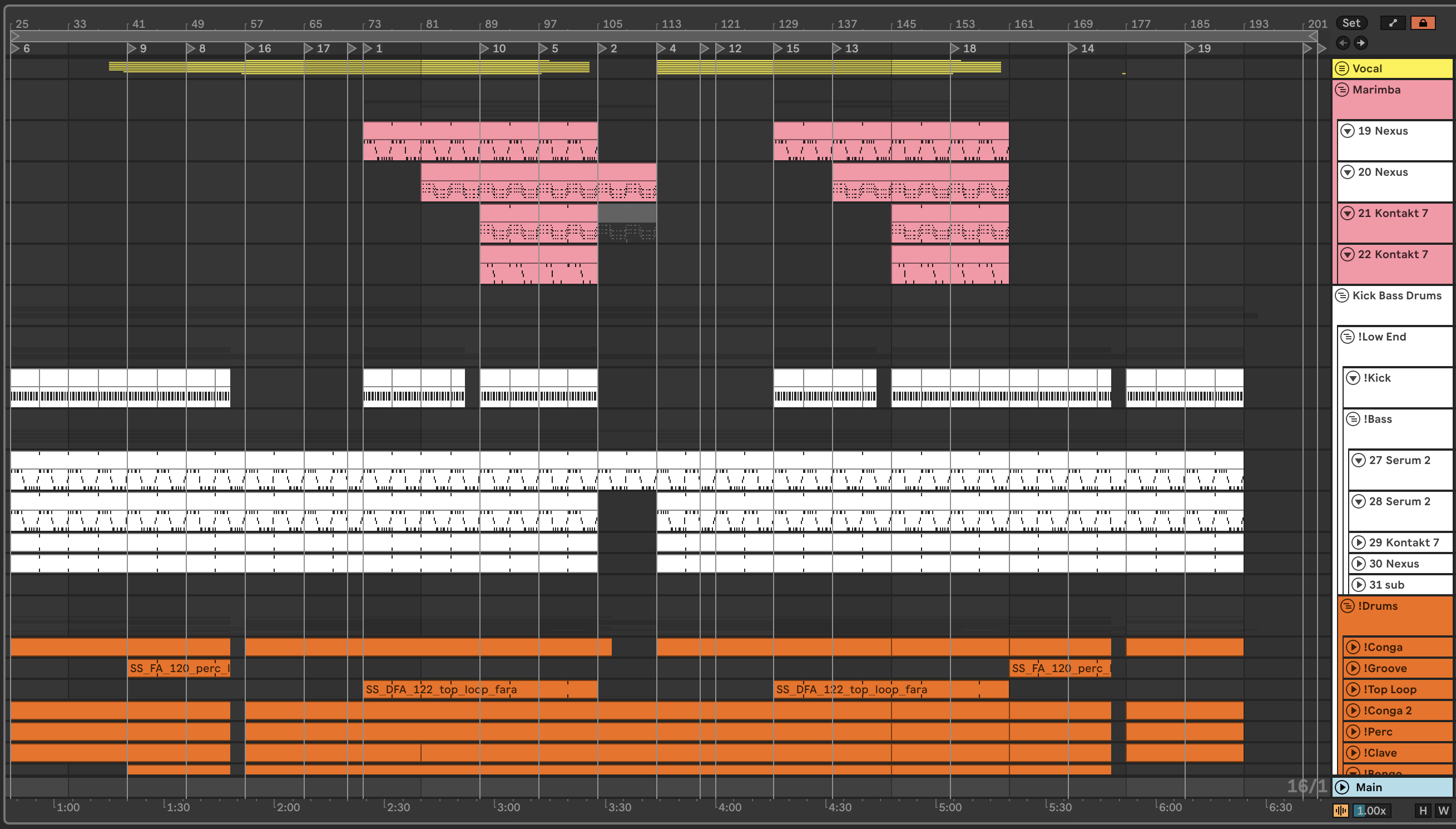Fold the Kick Bass Drums group
Screen dimensions: 1456x829
(1341, 295)
